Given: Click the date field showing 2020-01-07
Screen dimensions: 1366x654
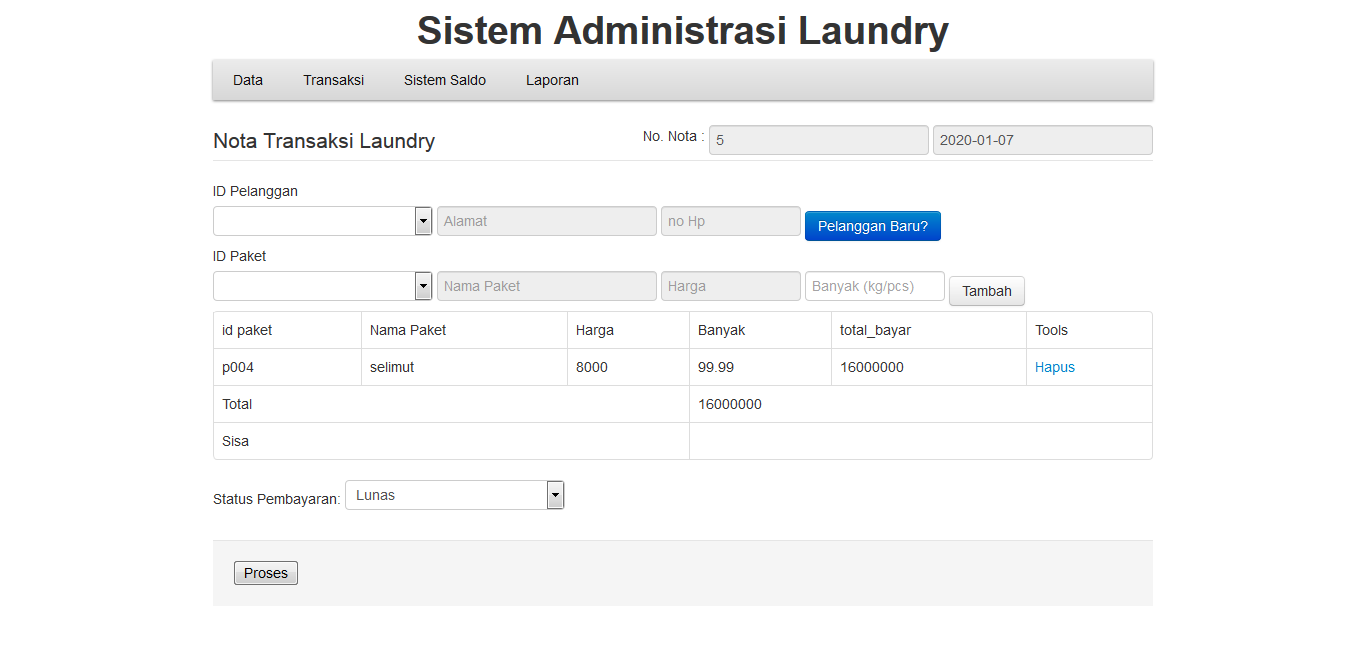Looking at the screenshot, I should 1042,139.
